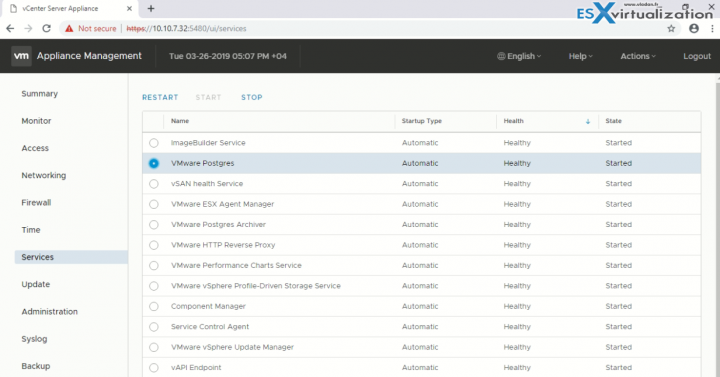Select the VMware HTTP Reverse Proxy radio

click(154, 245)
